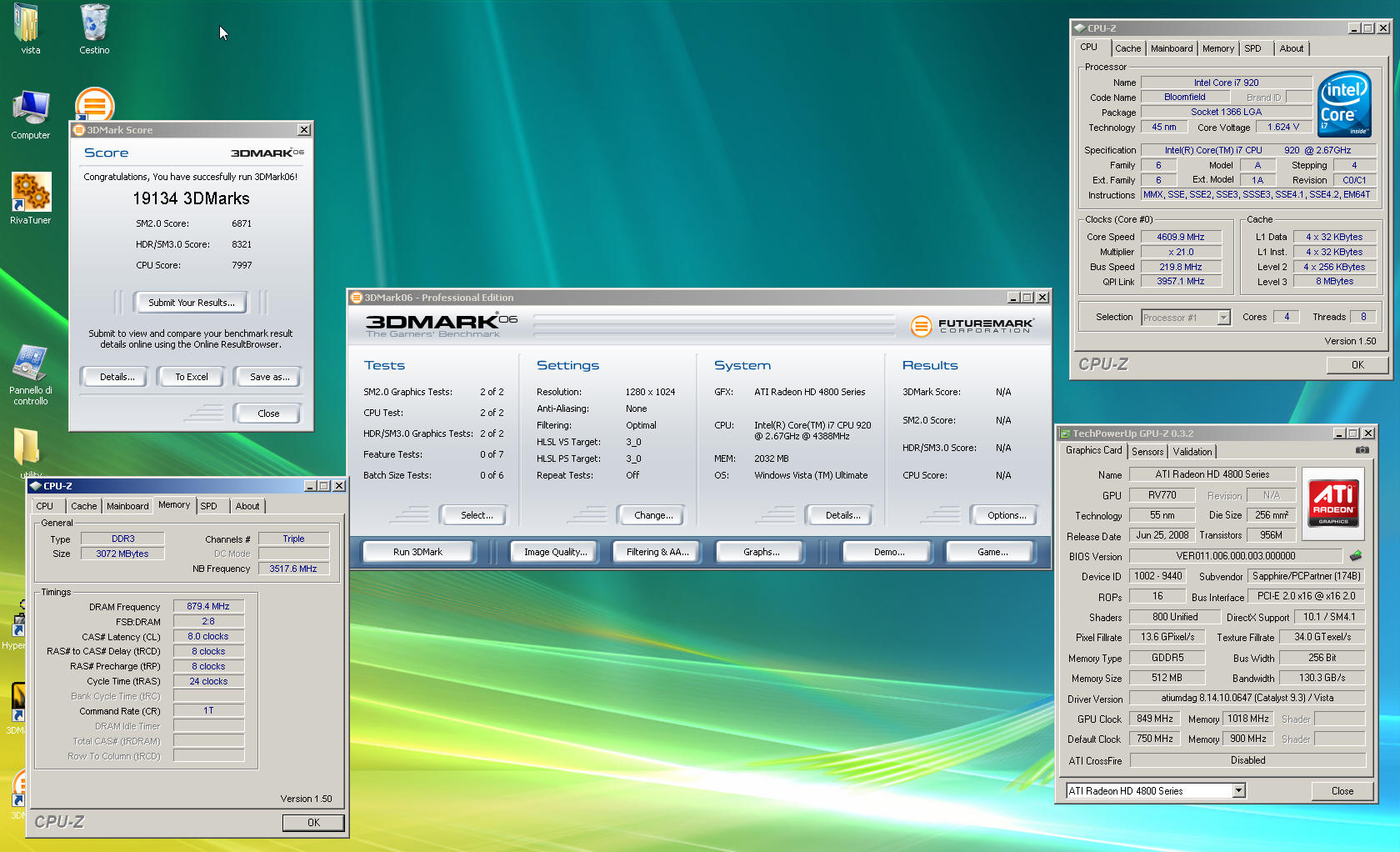This screenshot has height=852, width=1400.
Task: Click the 3DMark06 title bar icon
Action: (357, 298)
